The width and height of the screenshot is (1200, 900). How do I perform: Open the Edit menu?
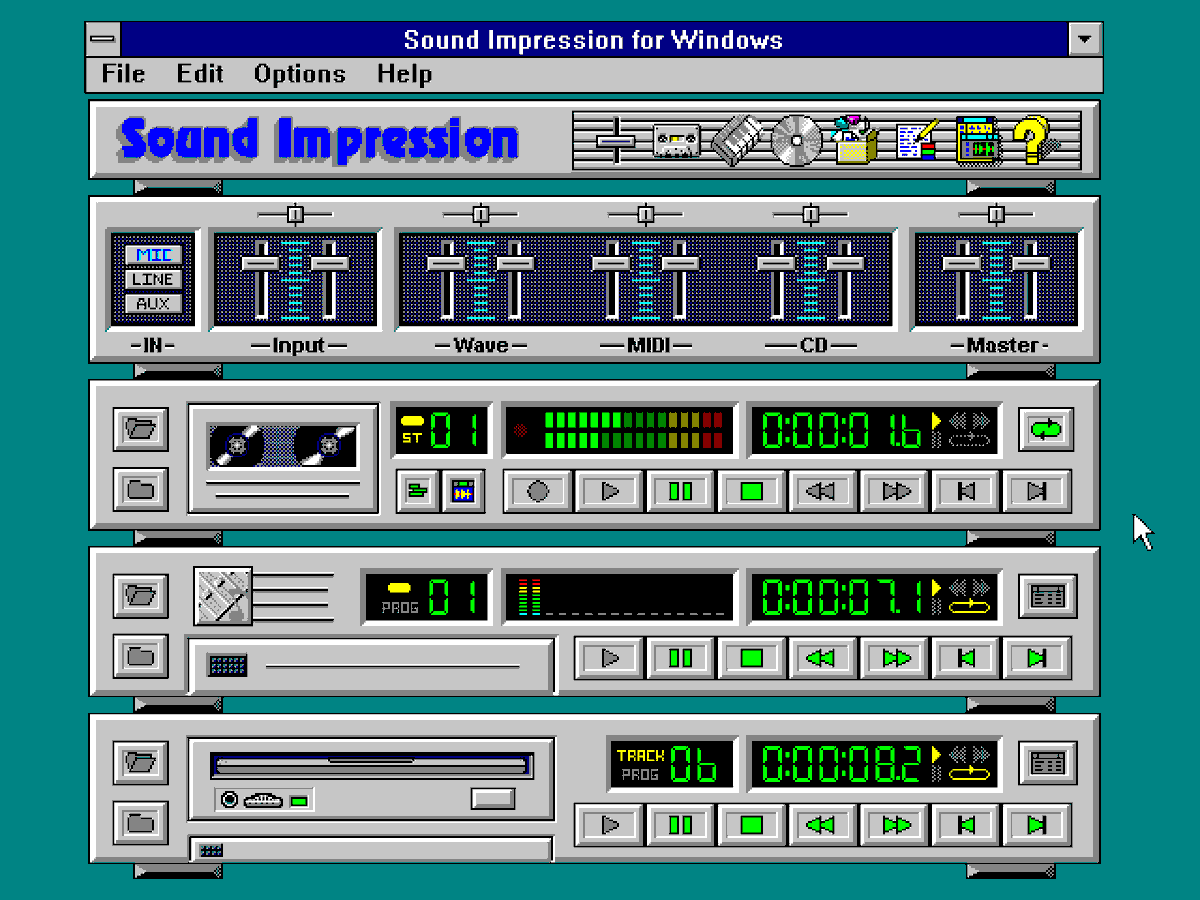point(200,74)
